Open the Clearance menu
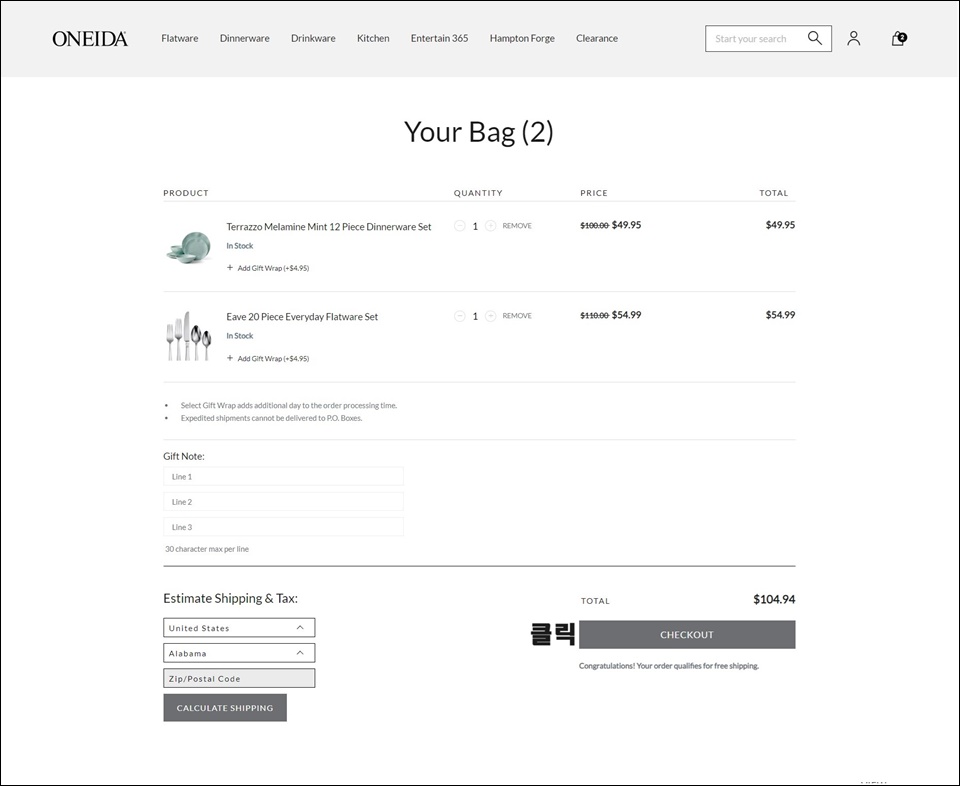 point(596,38)
